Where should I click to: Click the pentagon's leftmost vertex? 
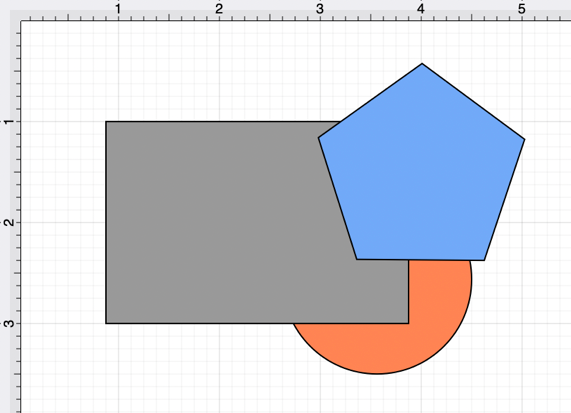click(319, 138)
